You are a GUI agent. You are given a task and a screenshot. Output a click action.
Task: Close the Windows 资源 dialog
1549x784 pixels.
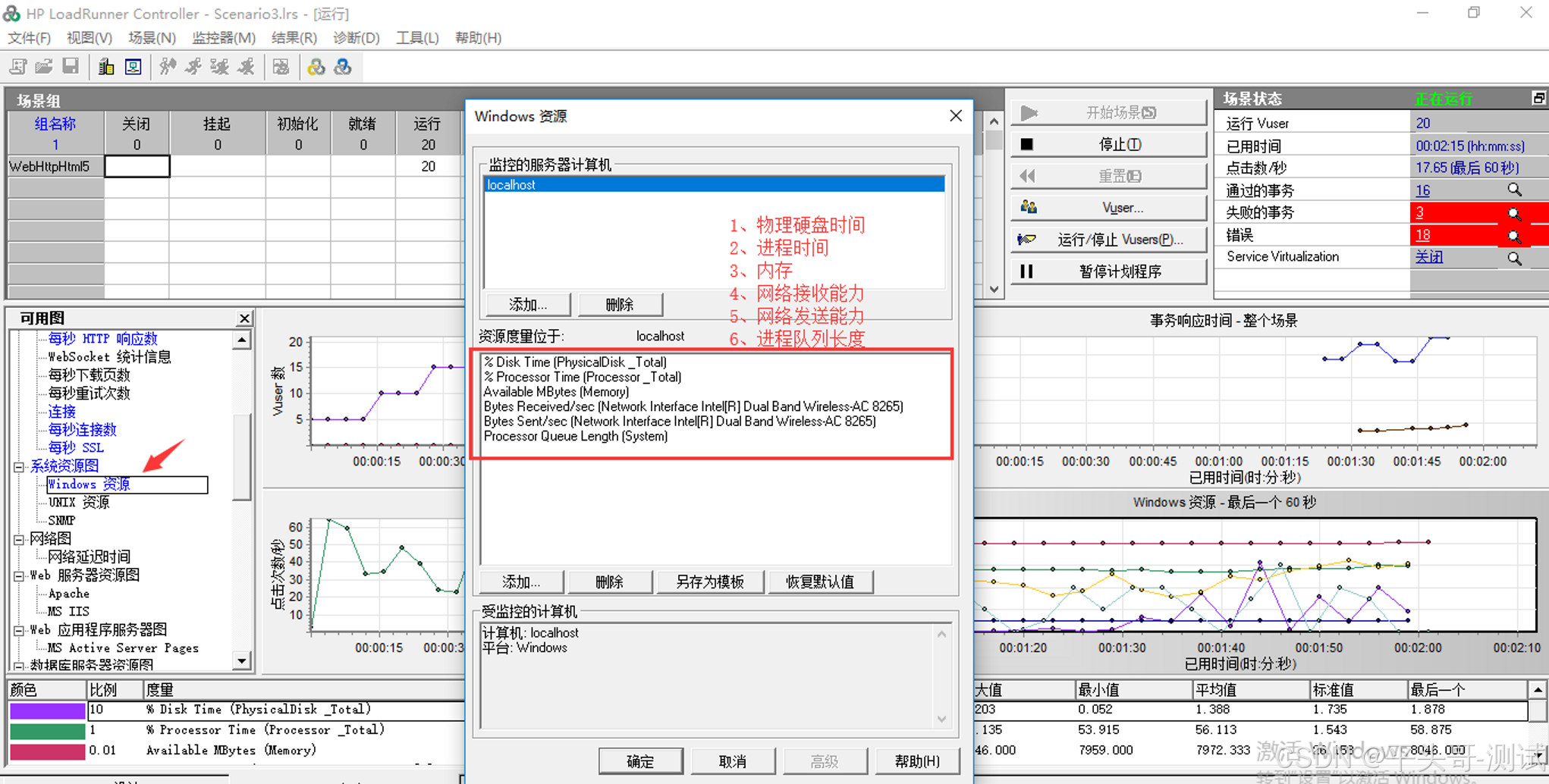pyautogui.click(x=956, y=115)
